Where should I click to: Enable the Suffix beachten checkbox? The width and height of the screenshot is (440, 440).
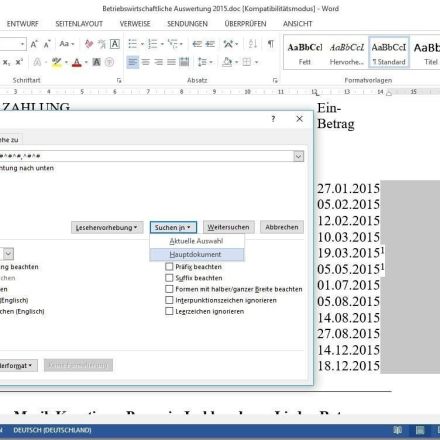click(x=169, y=278)
